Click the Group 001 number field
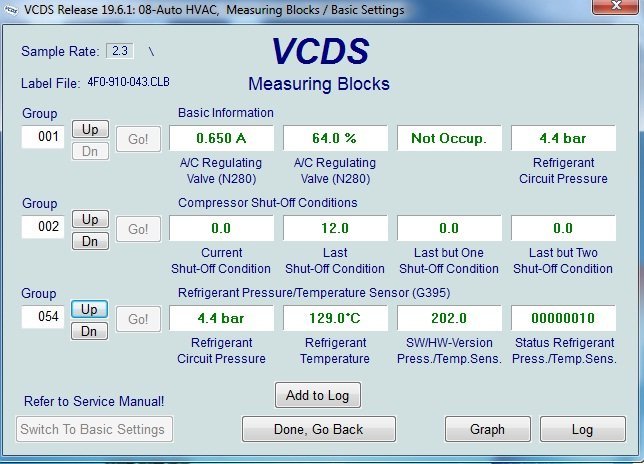644x464 pixels. click(x=43, y=137)
